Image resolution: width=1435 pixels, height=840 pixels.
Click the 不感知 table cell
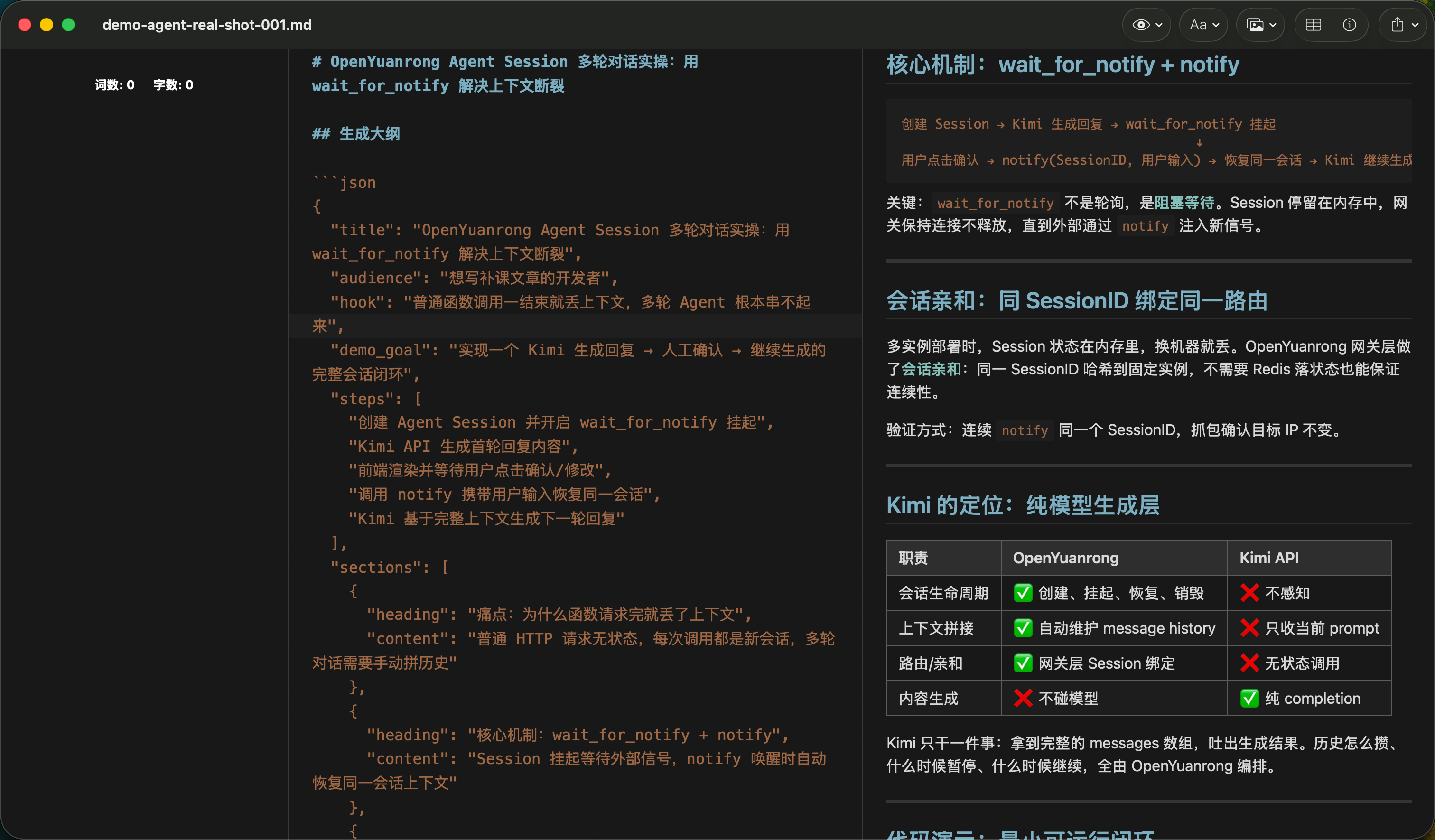coord(1309,593)
